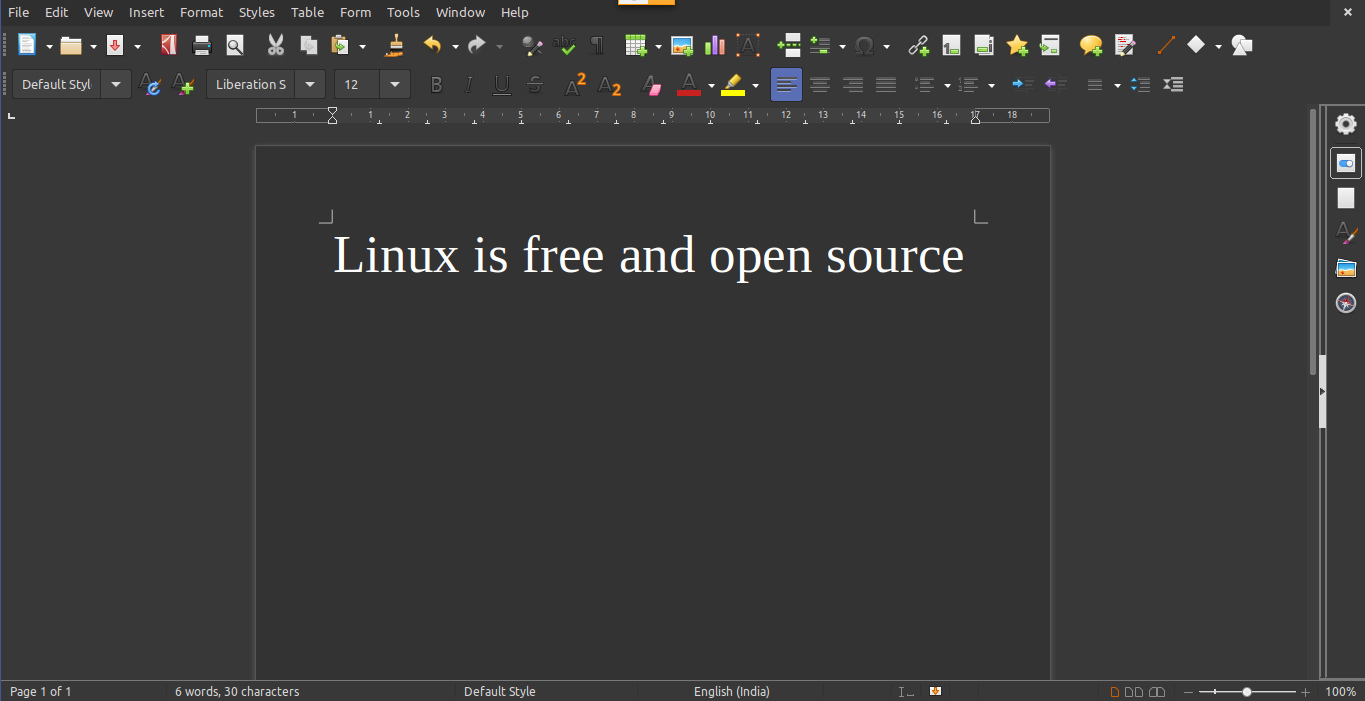Toggle formatting marks display
Image resolution: width=1365 pixels, height=701 pixels.
[x=597, y=45]
